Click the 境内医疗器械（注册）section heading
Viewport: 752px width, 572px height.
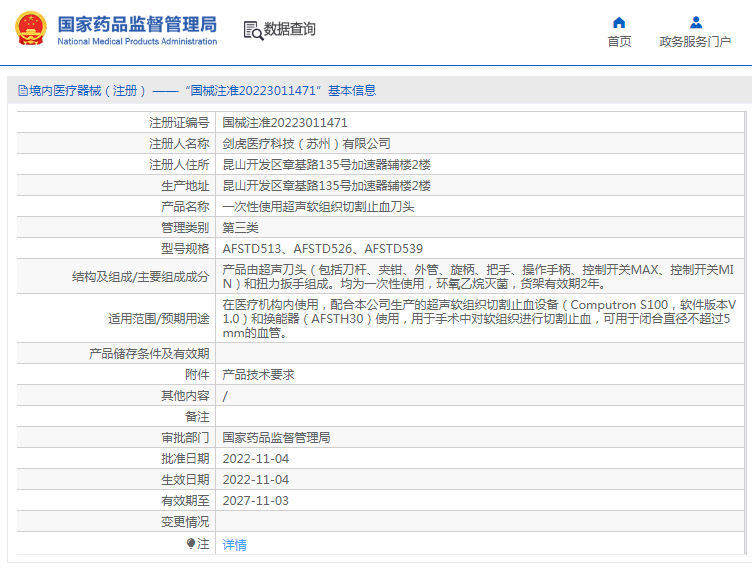pyautogui.click(x=197, y=91)
